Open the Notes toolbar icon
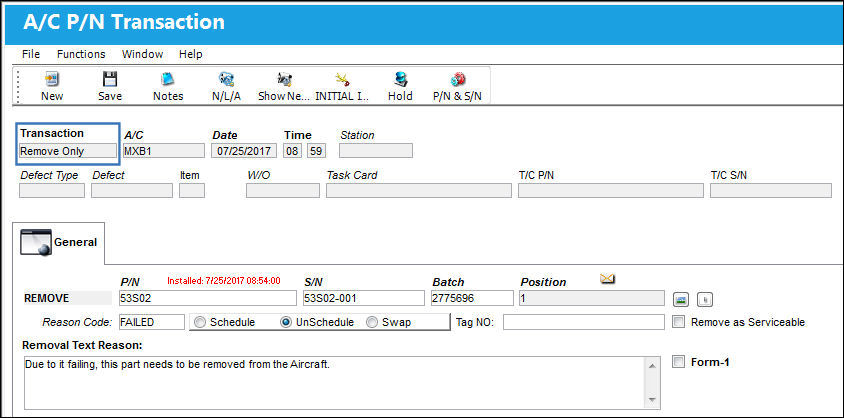Viewport: 844px width, 418px height. click(168, 80)
